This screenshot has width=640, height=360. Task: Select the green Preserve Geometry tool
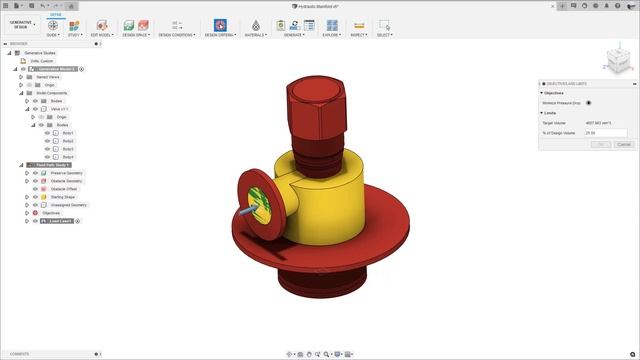point(129,25)
